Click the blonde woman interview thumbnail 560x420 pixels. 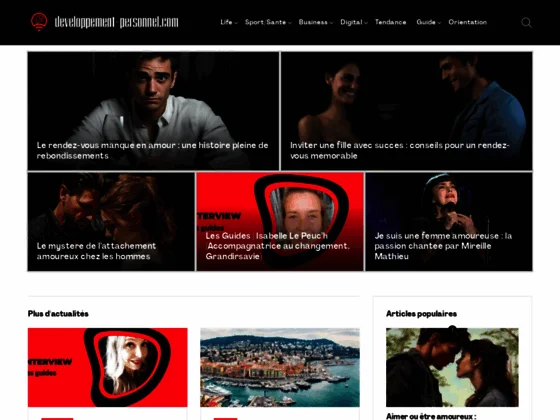108,367
